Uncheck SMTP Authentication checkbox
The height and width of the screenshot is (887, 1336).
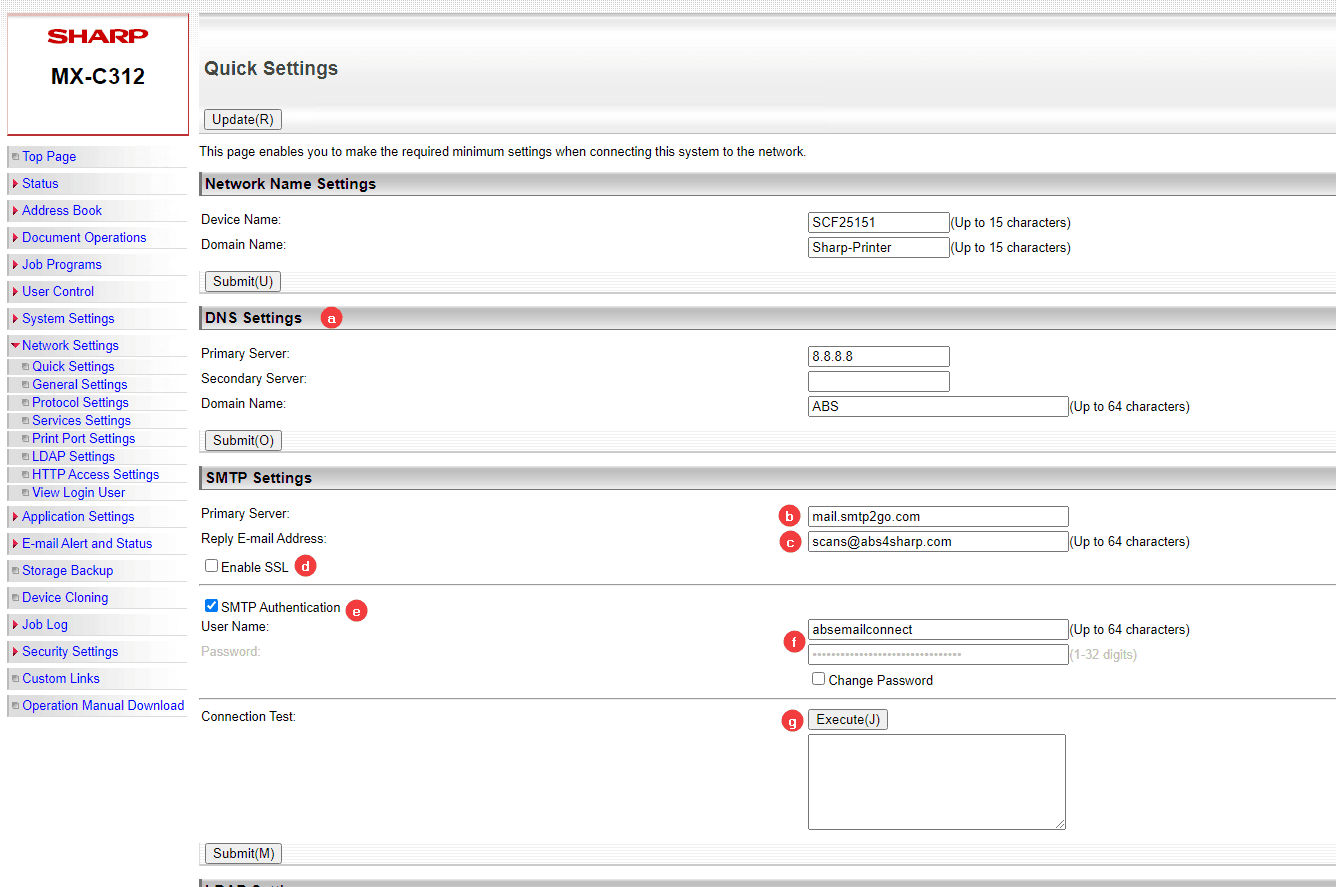212,606
